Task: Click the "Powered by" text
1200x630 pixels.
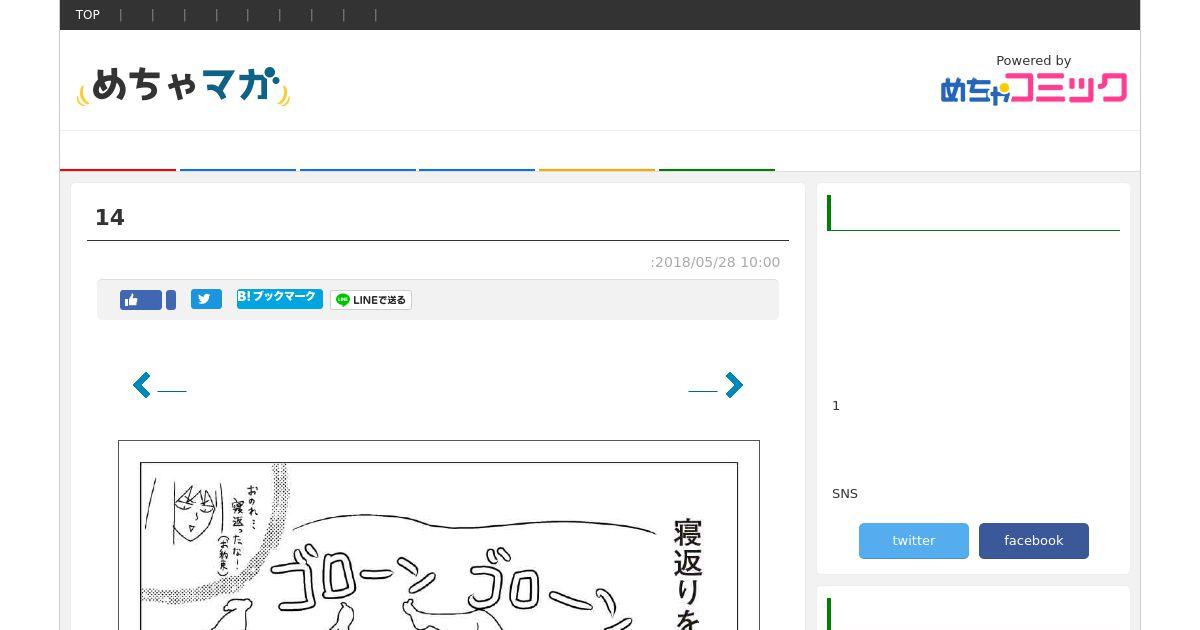Action: [1034, 61]
